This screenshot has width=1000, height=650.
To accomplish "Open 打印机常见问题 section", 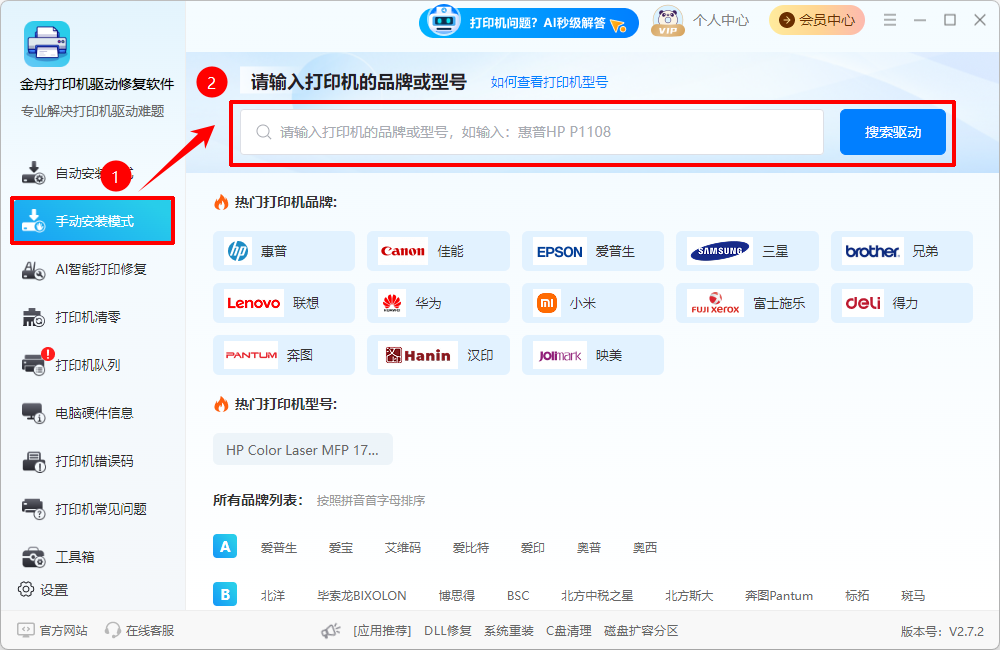I will [x=92, y=508].
